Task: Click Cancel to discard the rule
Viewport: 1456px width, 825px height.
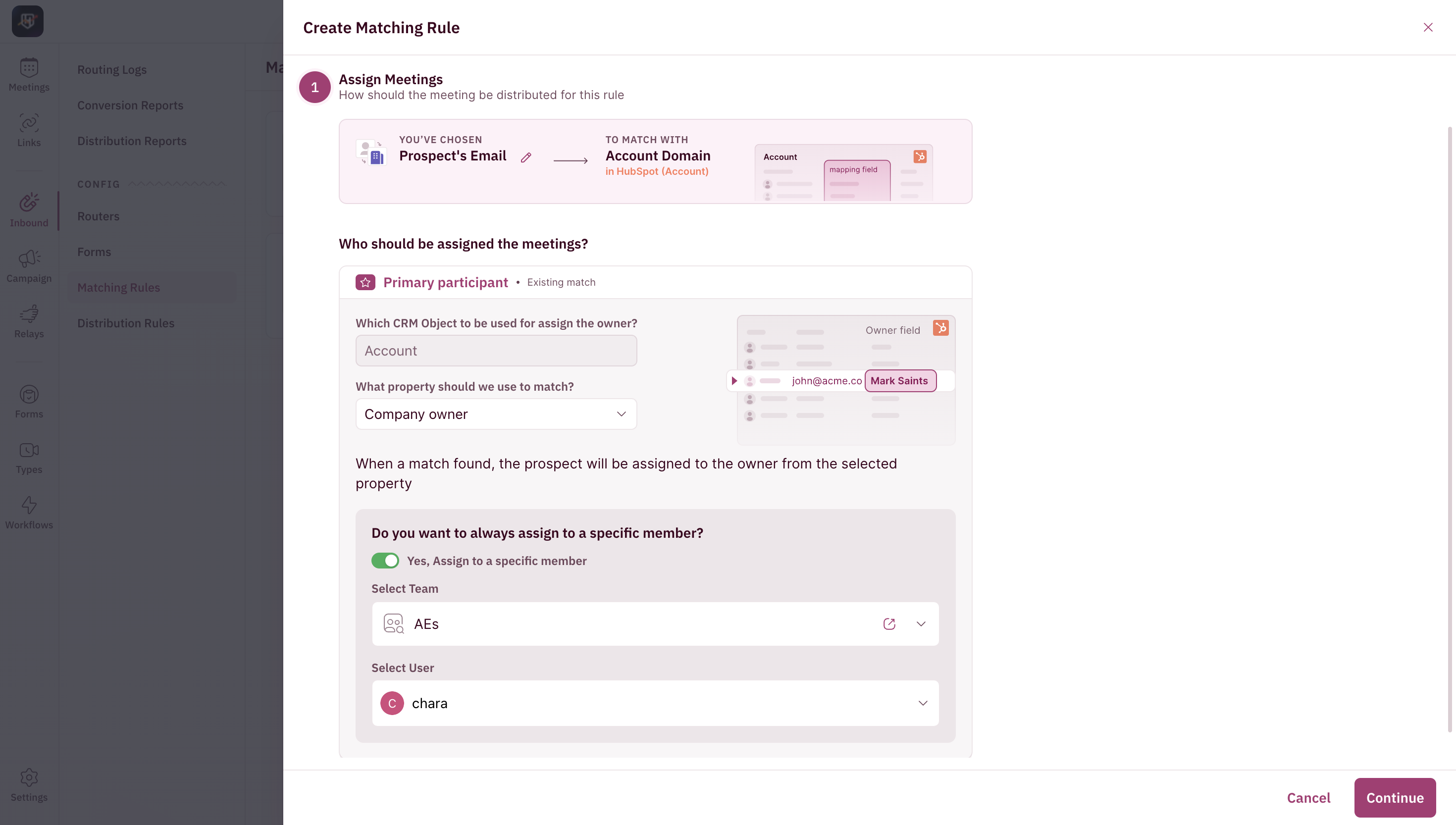Action: 1308,798
